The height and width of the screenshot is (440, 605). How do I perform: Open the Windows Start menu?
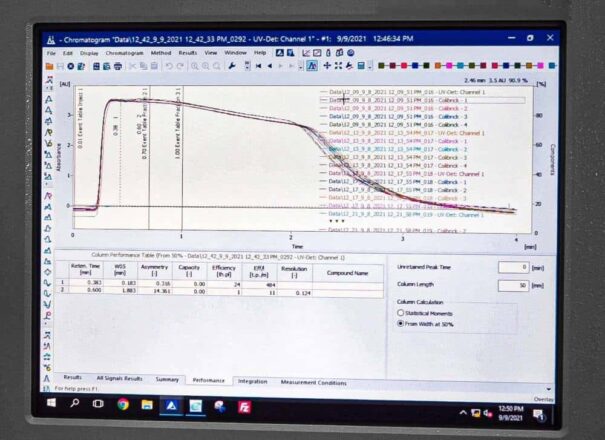point(51,403)
